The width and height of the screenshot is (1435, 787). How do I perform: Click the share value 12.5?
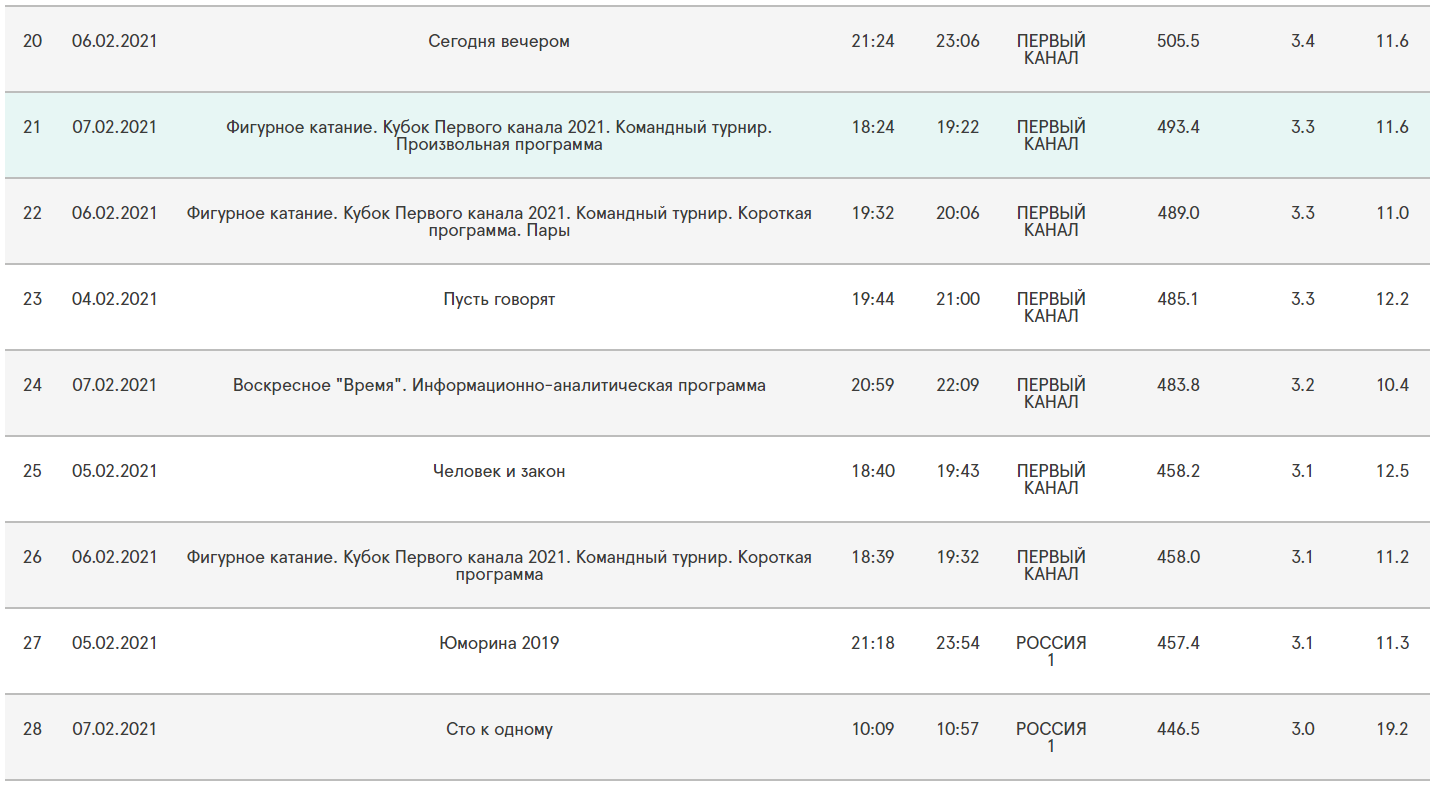(1392, 471)
